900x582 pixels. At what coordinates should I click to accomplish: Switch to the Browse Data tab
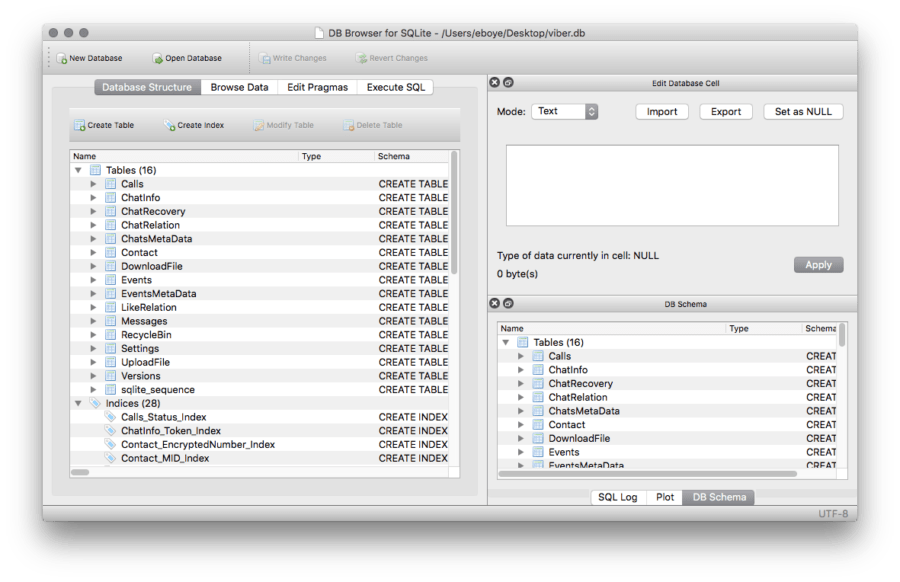[239, 87]
